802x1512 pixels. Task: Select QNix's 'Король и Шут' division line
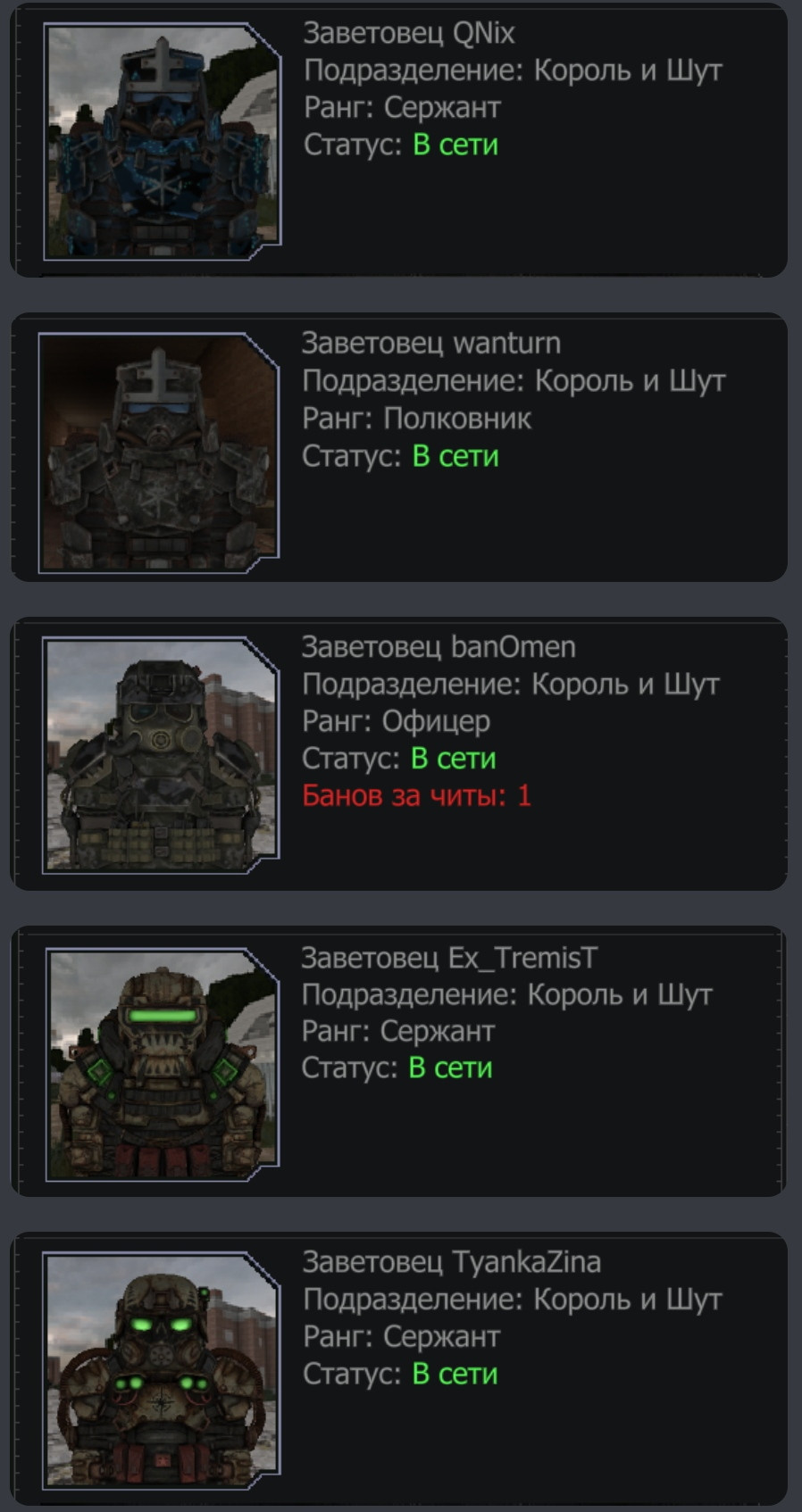pos(513,71)
